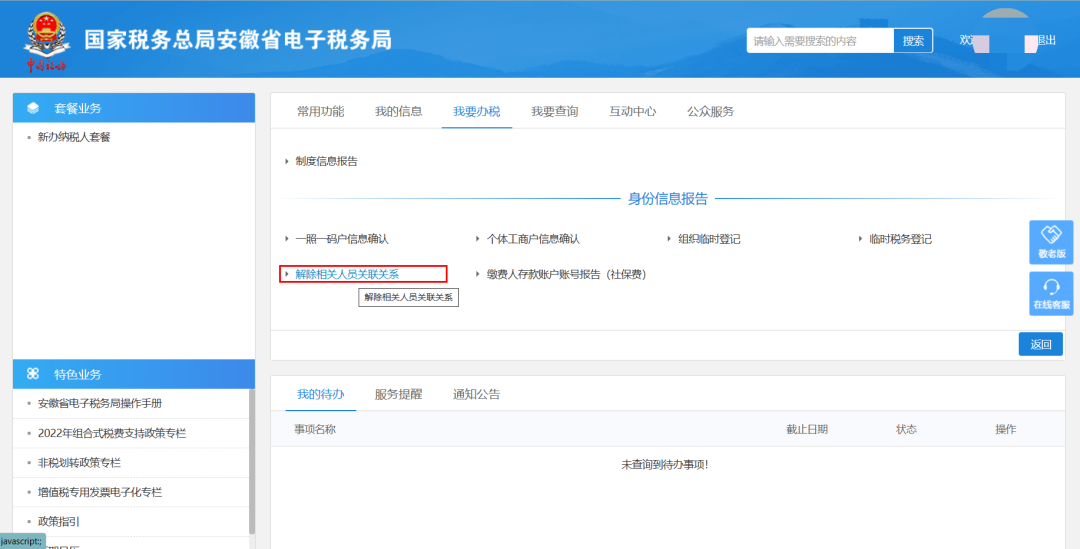Click the 特色业务 section header icon

[x=33, y=374]
